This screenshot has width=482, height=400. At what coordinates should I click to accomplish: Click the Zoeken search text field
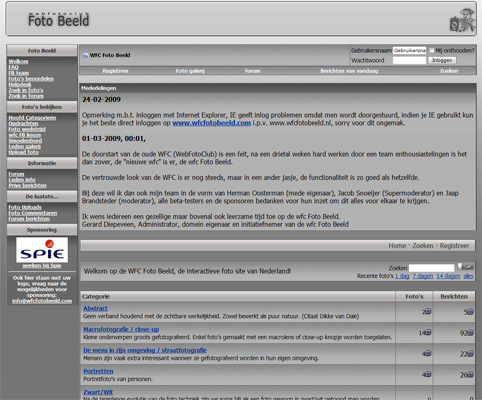point(432,268)
